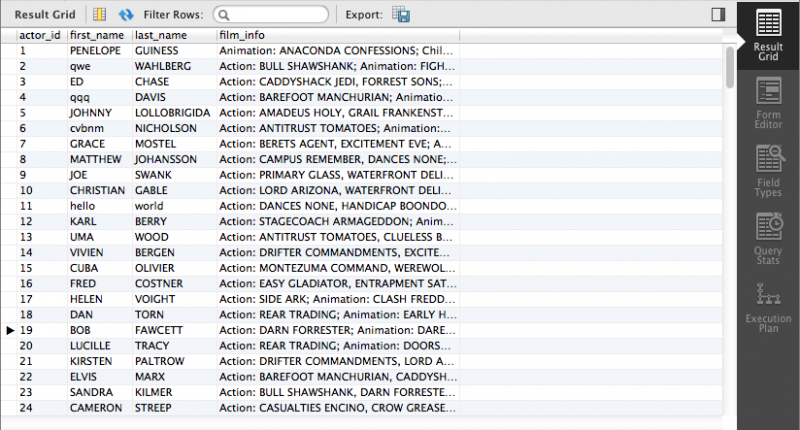Screen dimensions: 800x430
Task: Select the first name cell reading hello
Action: (97, 205)
